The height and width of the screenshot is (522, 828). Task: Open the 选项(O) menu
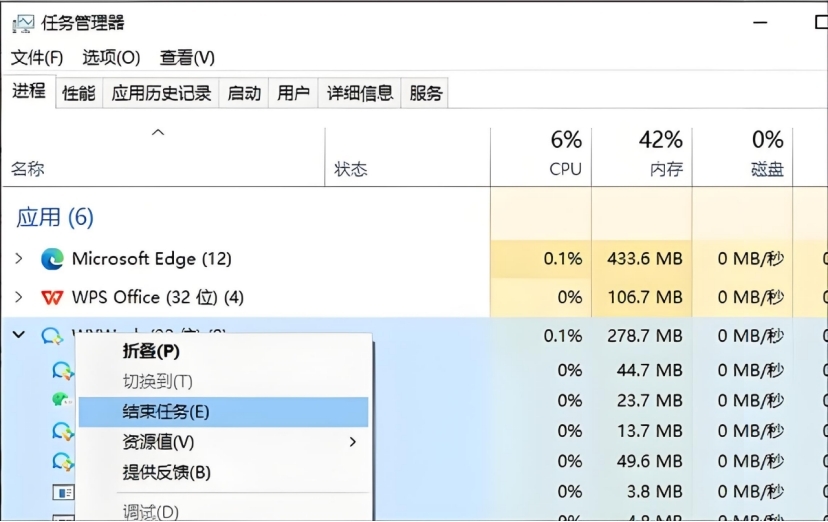(111, 58)
